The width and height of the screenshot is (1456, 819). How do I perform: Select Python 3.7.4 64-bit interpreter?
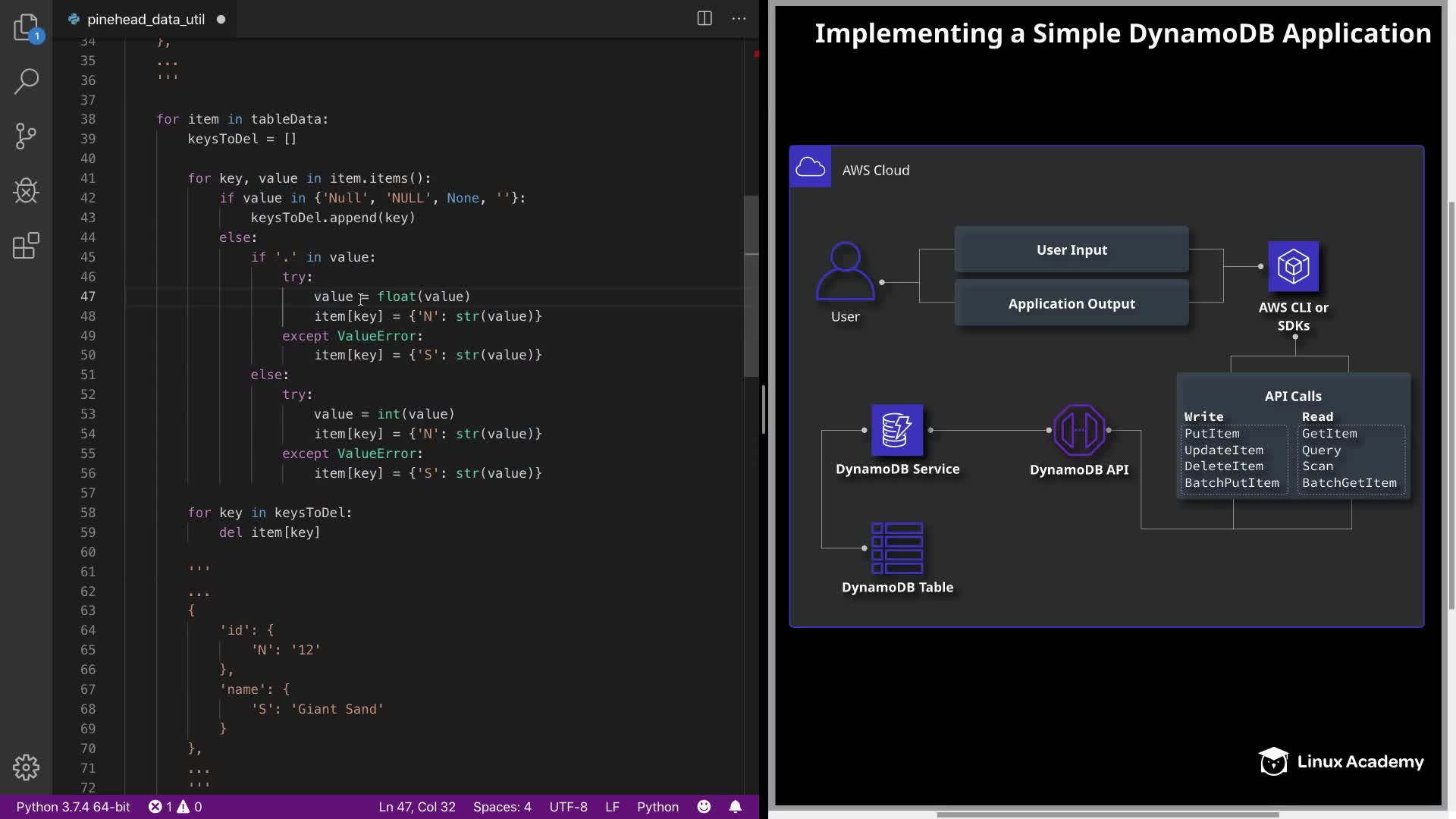(x=73, y=807)
